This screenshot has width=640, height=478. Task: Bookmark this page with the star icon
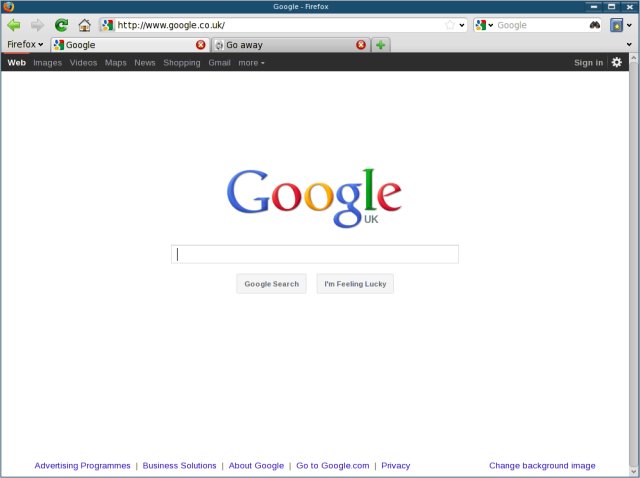450,25
